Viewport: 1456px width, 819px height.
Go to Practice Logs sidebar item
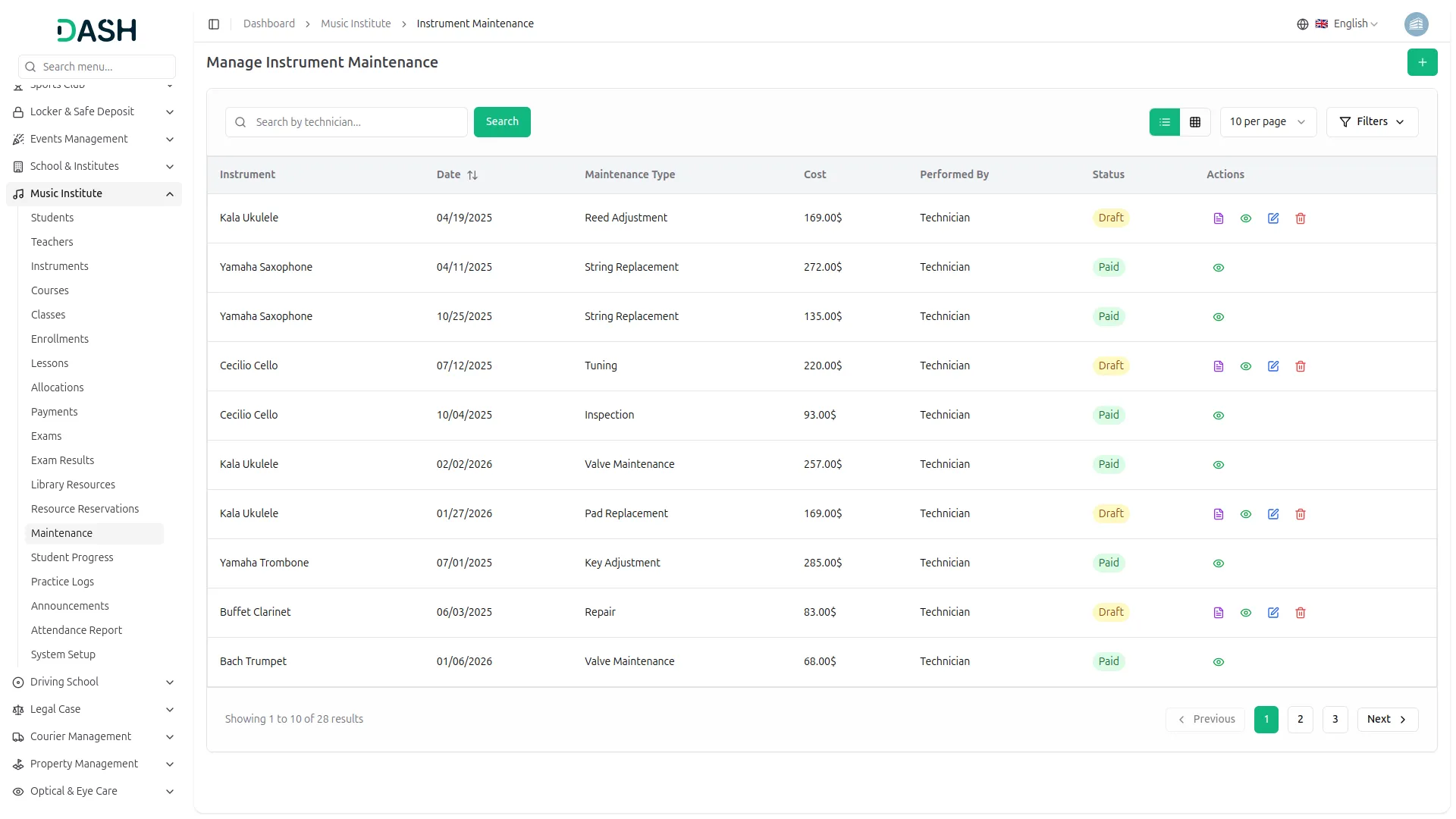tap(63, 582)
